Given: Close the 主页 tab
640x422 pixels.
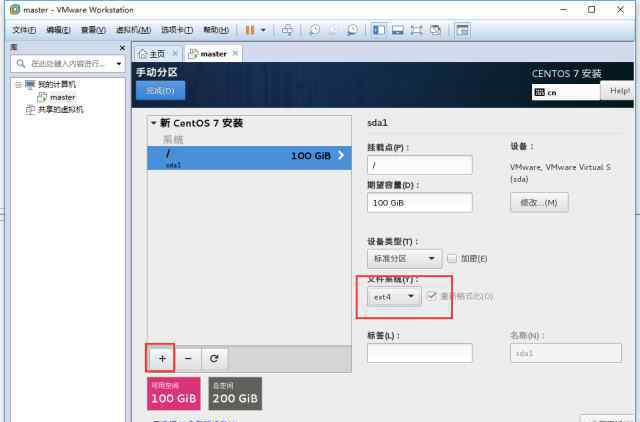Looking at the screenshot, I should (x=175, y=53).
